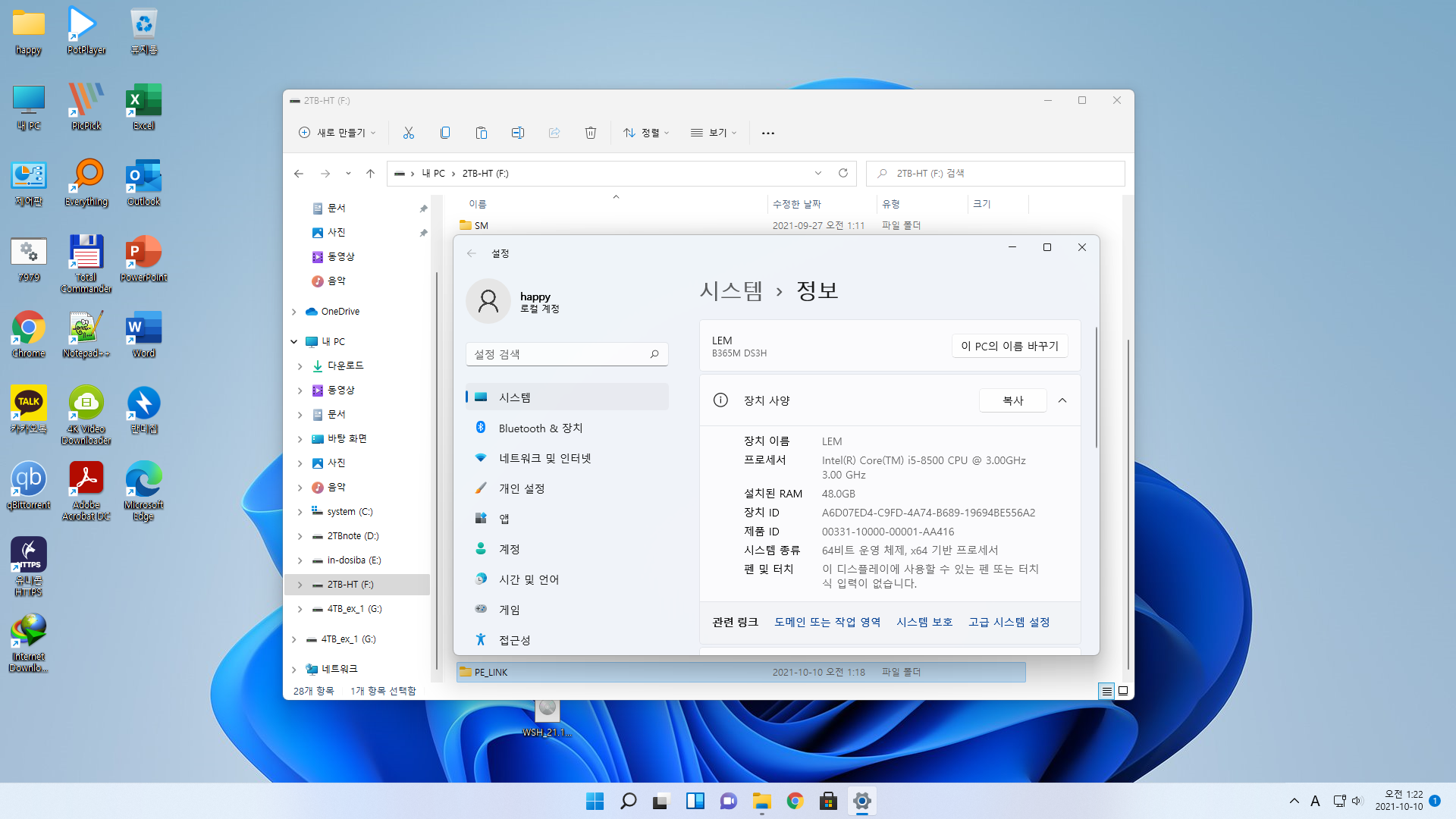
Task: Expand the address bar history dropdown
Action: (x=818, y=173)
